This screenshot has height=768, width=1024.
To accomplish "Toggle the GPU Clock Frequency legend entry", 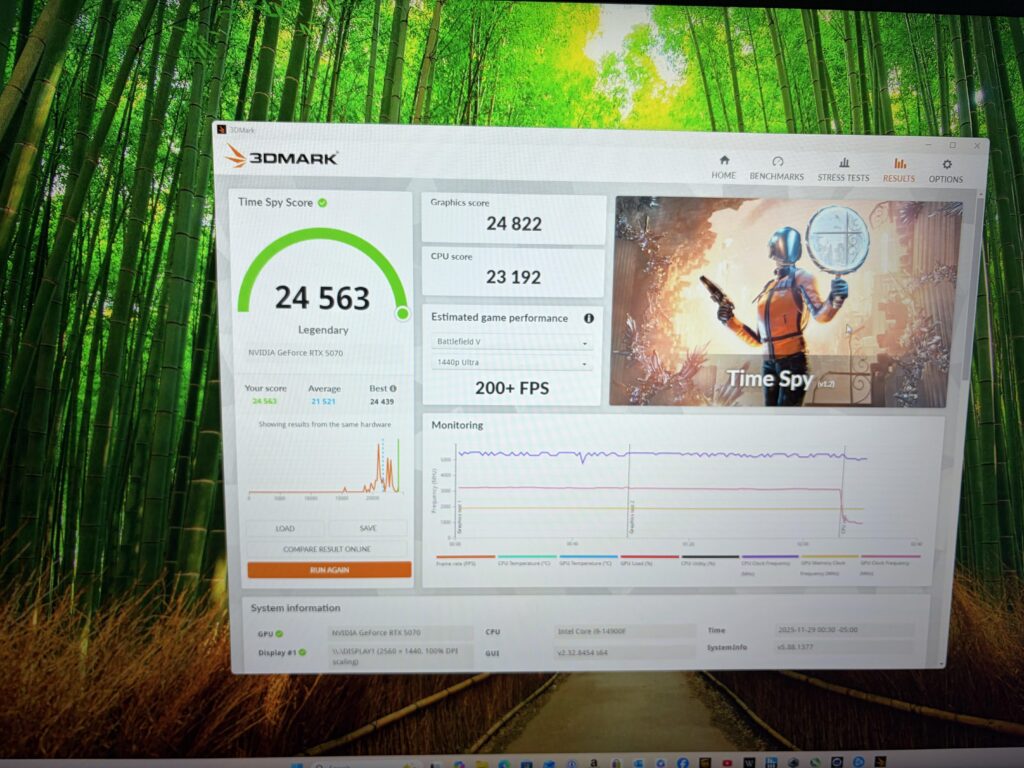I will tap(889, 564).
